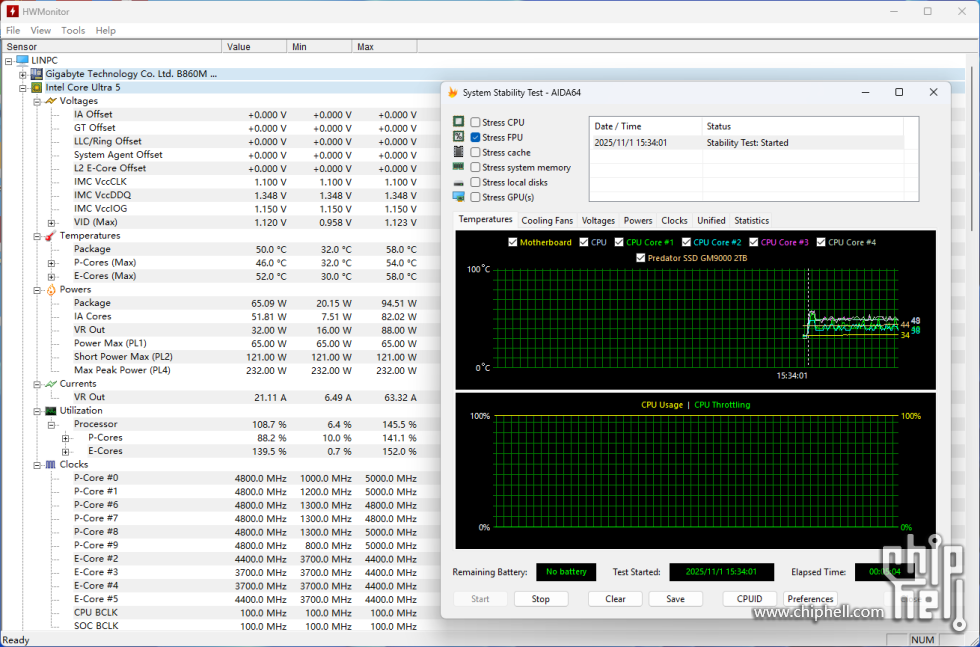Click the Utilization graph icon

51,411
